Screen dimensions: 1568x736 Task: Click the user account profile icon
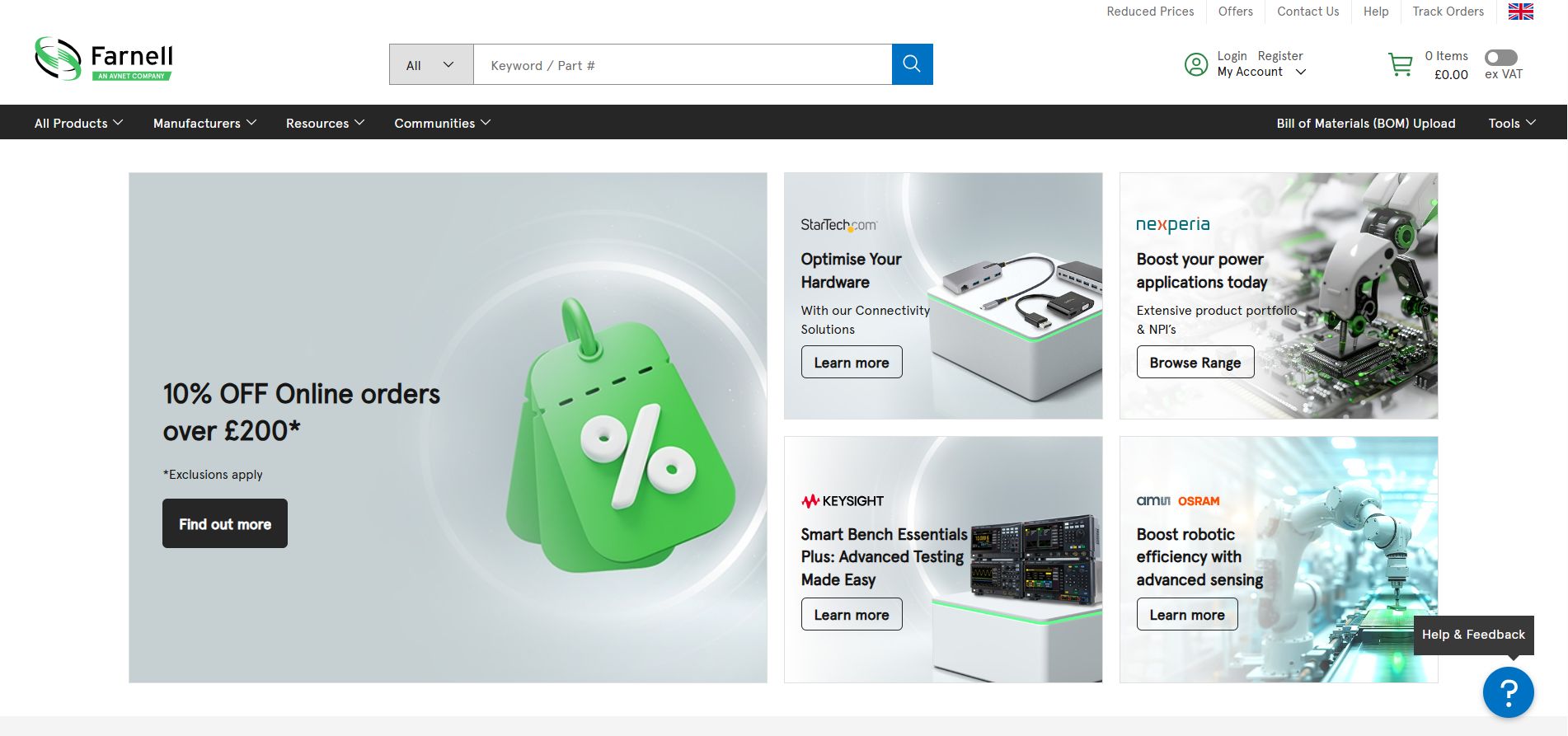click(x=1195, y=64)
